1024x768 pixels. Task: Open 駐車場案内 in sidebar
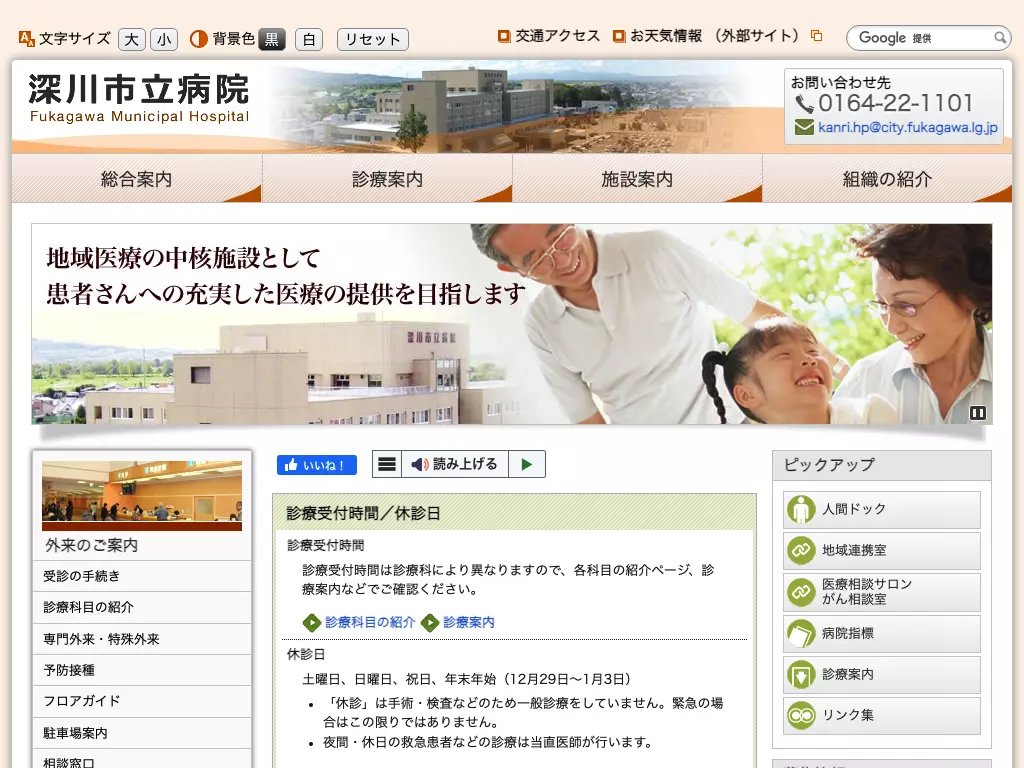(x=142, y=733)
